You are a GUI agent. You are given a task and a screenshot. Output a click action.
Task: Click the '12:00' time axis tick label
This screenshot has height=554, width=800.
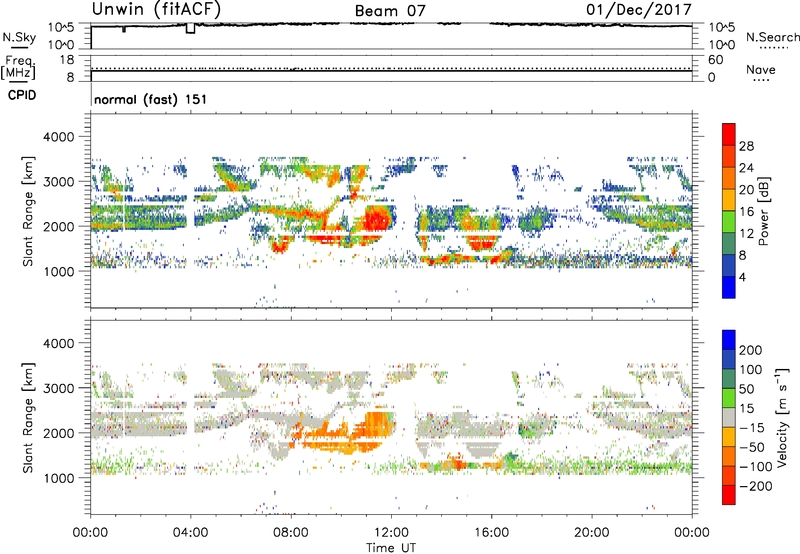pyautogui.click(x=391, y=533)
